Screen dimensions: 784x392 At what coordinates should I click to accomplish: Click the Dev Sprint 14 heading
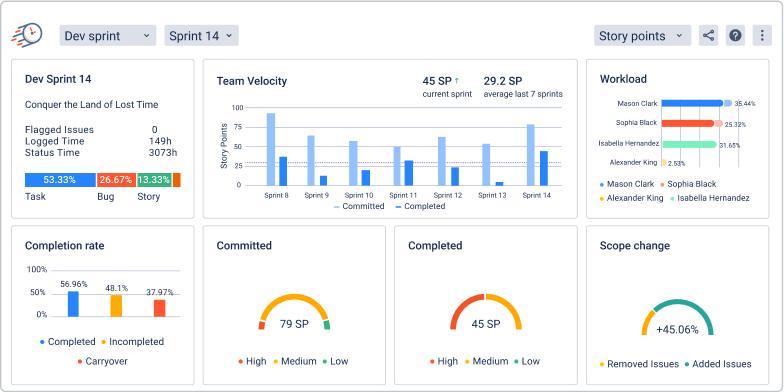click(x=58, y=79)
